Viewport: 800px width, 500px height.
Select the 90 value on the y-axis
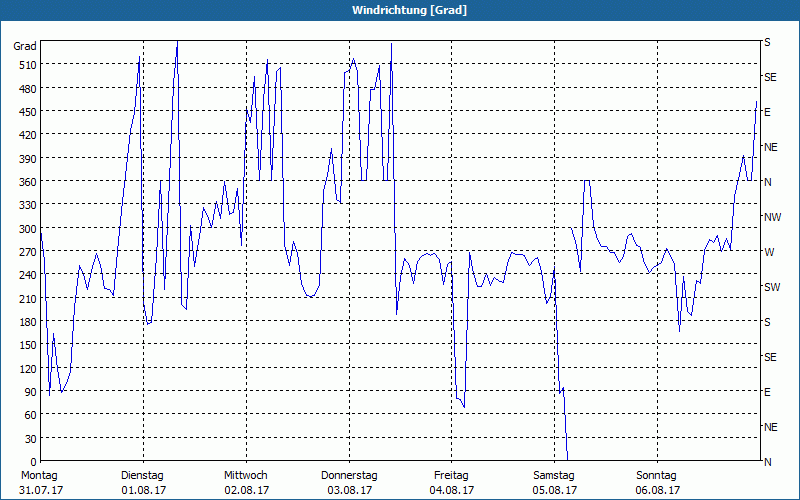pos(31,392)
